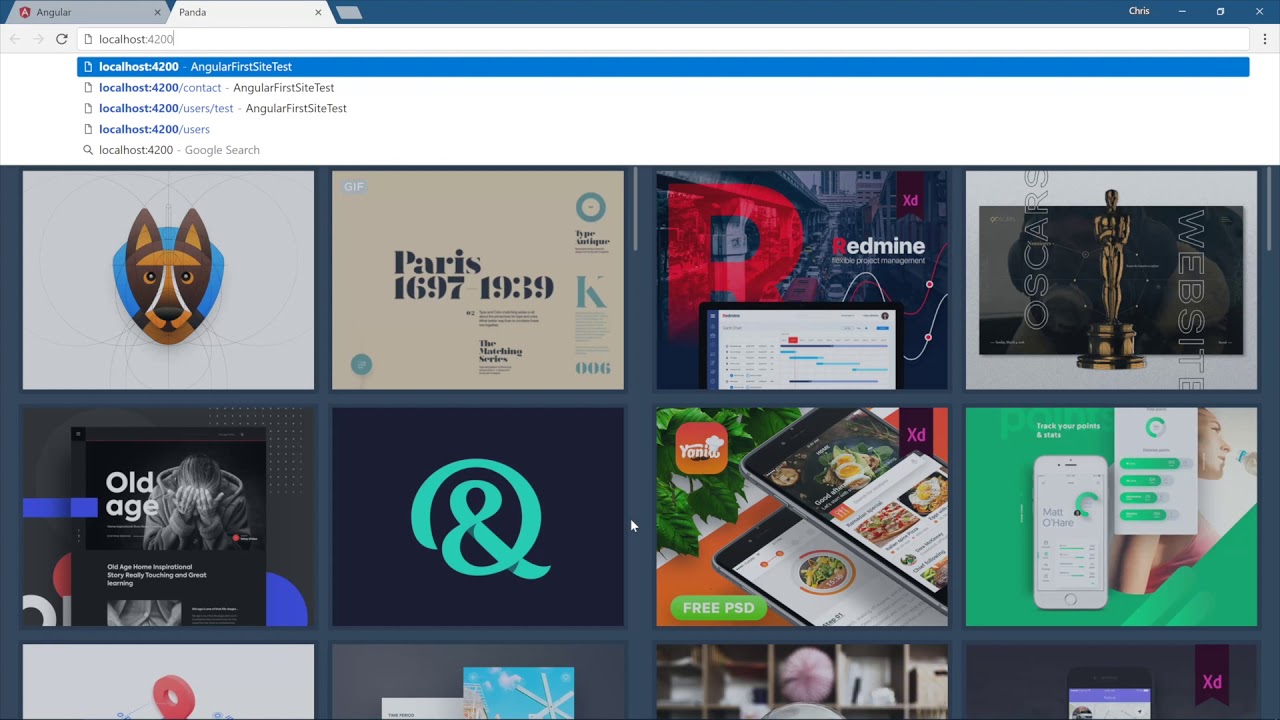Image resolution: width=1280 pixels, height=720 pixels.
Task: Open the bottom-row pink pompom thumbnail
Action: (802, 682)
